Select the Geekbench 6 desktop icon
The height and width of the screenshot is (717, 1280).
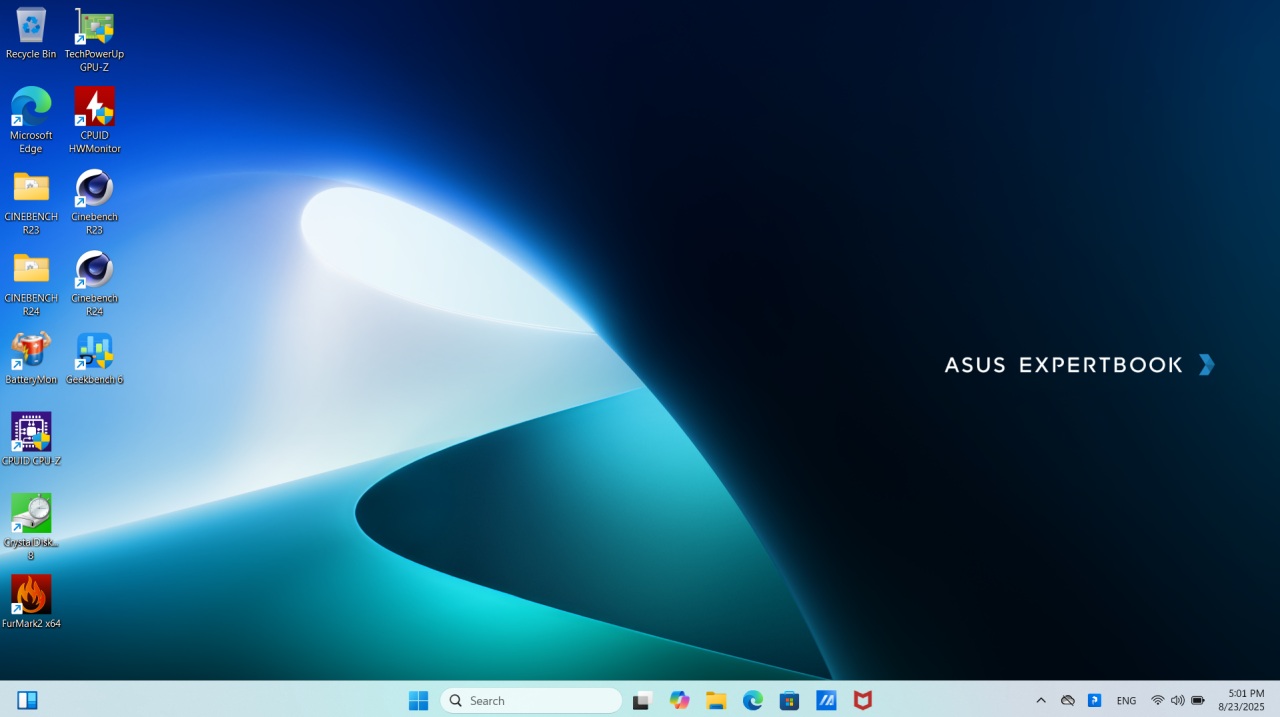pos(94,352)
